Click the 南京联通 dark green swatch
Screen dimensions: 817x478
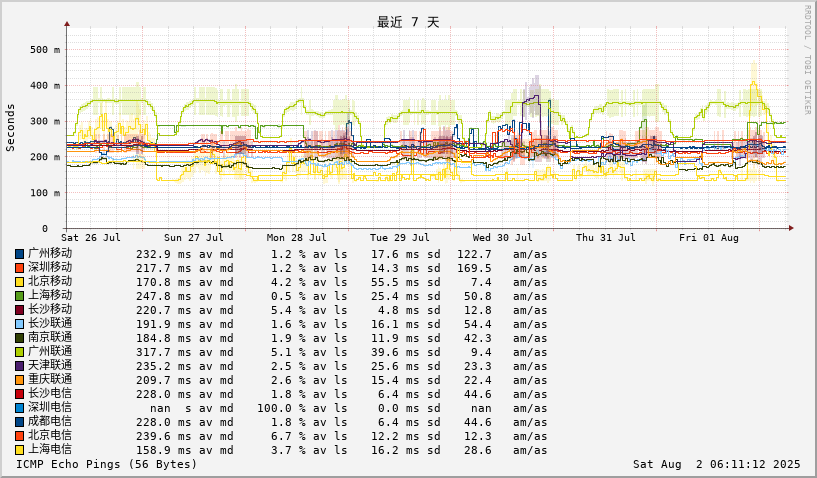(19, 339)
